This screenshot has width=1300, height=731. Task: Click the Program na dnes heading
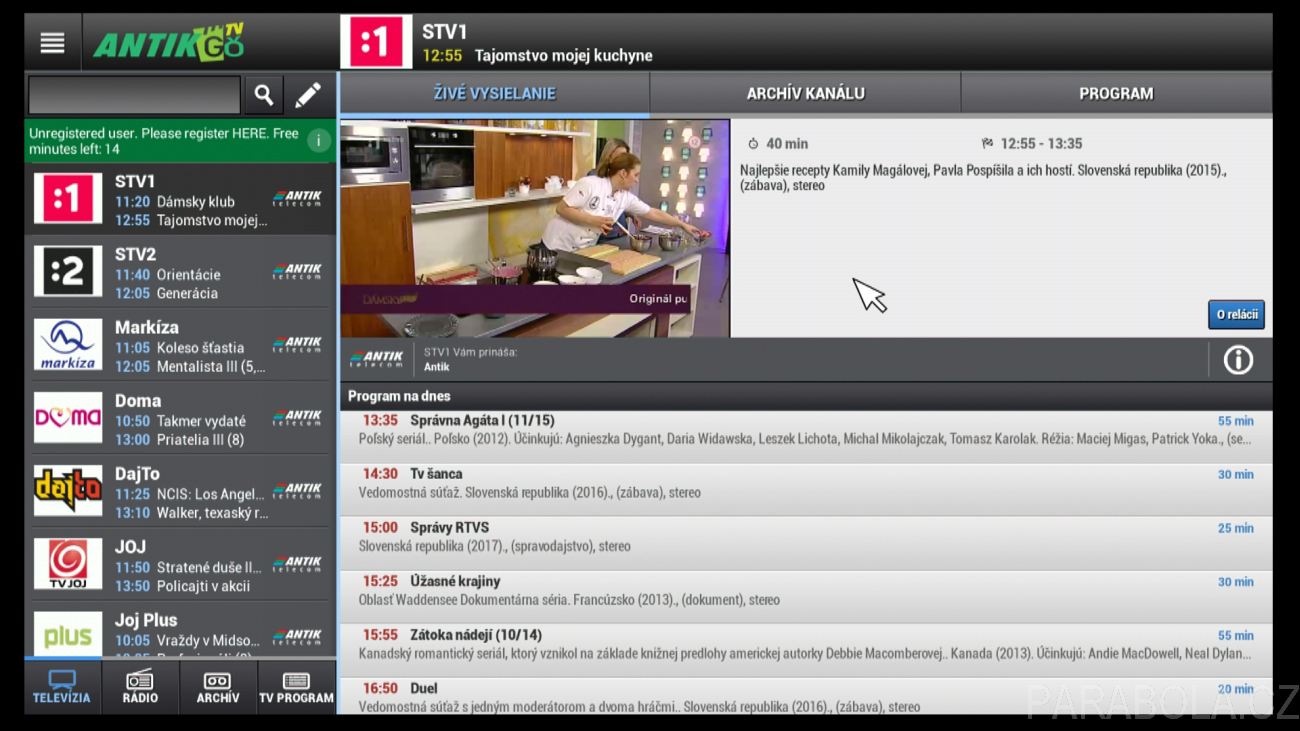pyautogui.click(x=399, y=396)
